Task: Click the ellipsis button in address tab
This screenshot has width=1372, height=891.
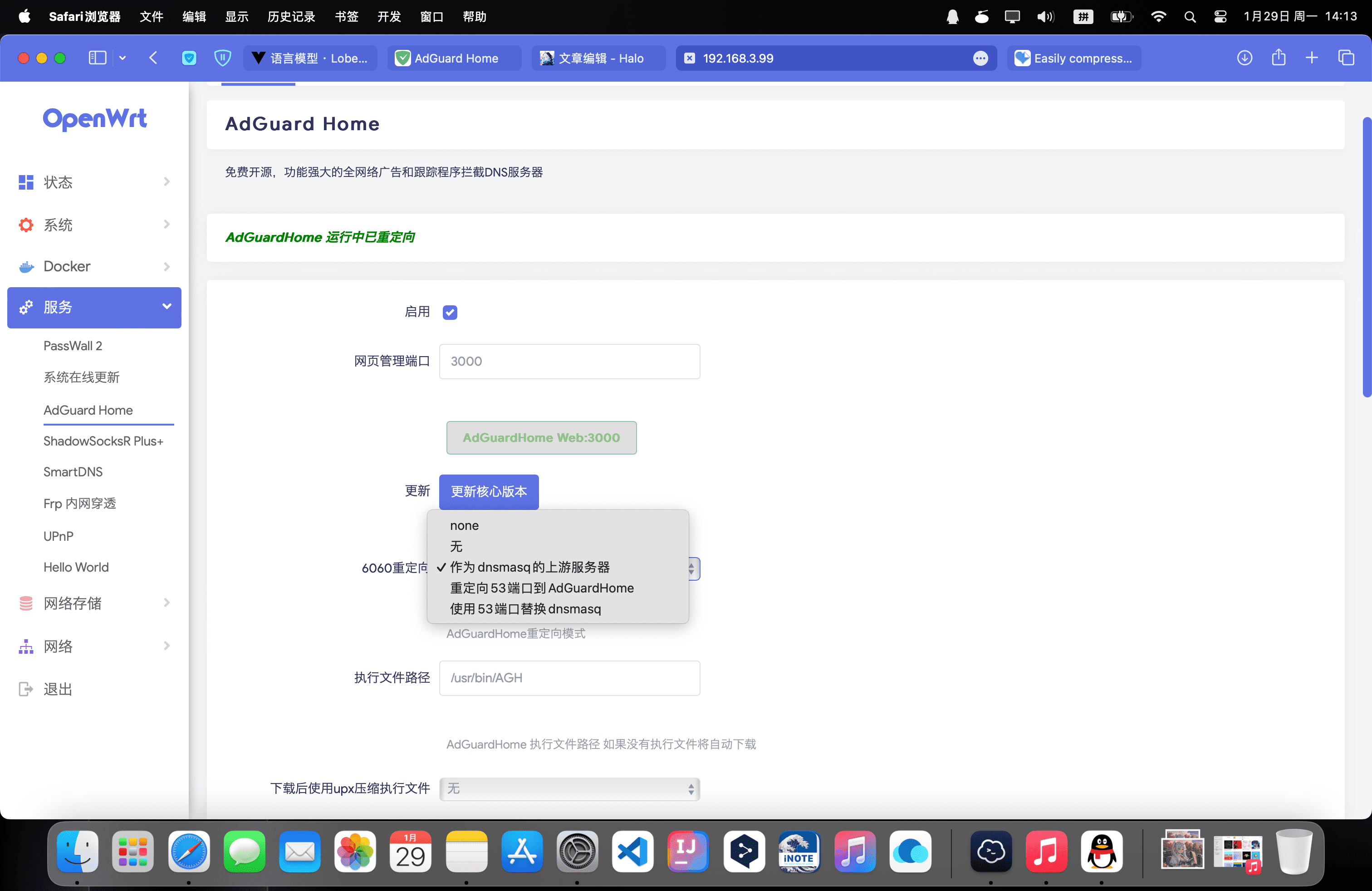Action: click(x=980, y=58)
